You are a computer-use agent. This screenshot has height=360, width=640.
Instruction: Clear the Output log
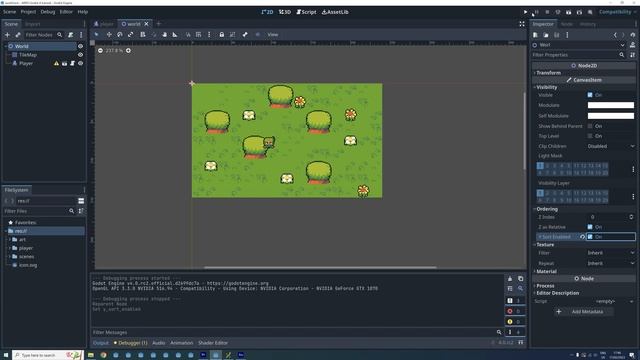pos(510,279)
